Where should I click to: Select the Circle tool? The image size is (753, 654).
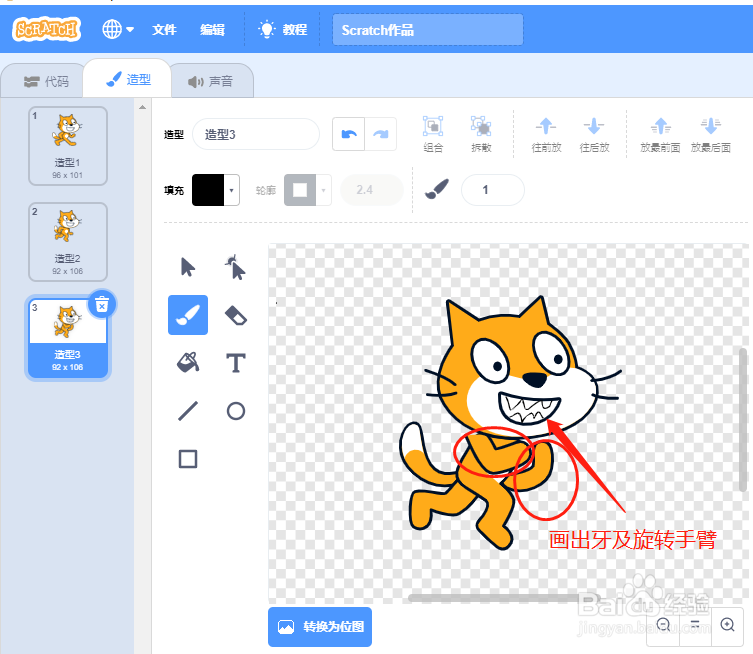[x=235, y=411]
